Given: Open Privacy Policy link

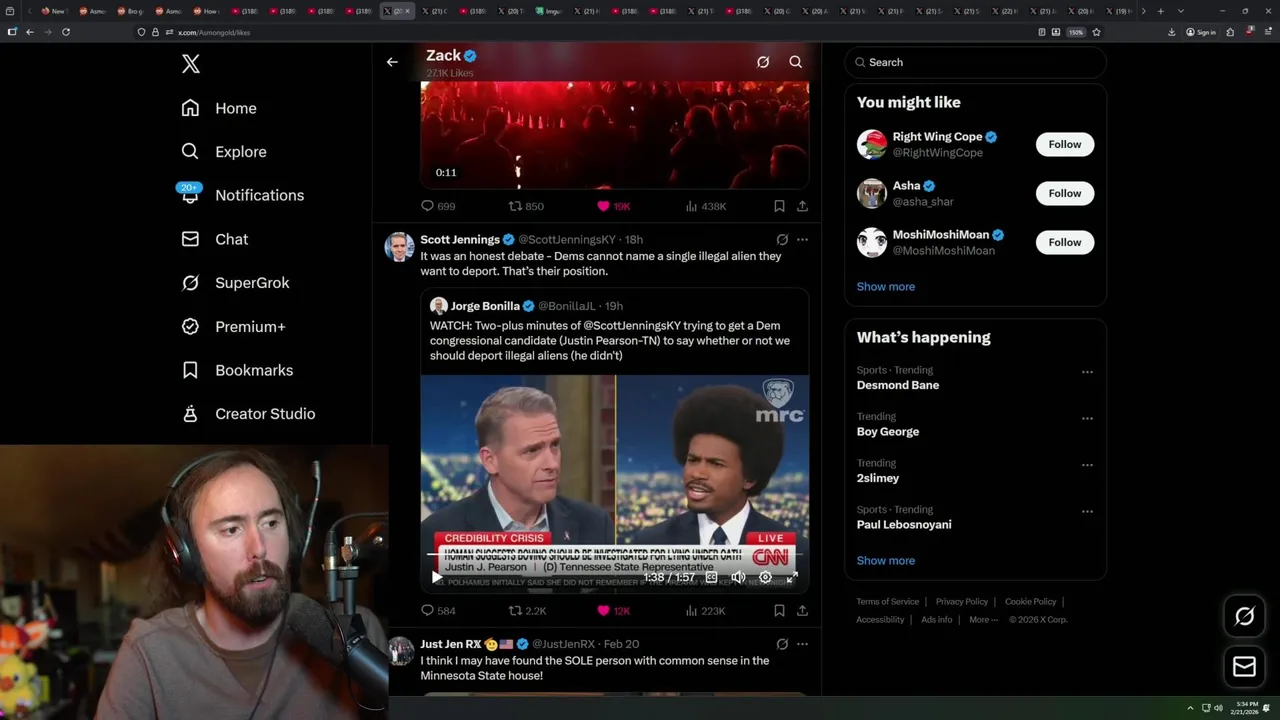Looking at the screenshot, I should (961, 602).
